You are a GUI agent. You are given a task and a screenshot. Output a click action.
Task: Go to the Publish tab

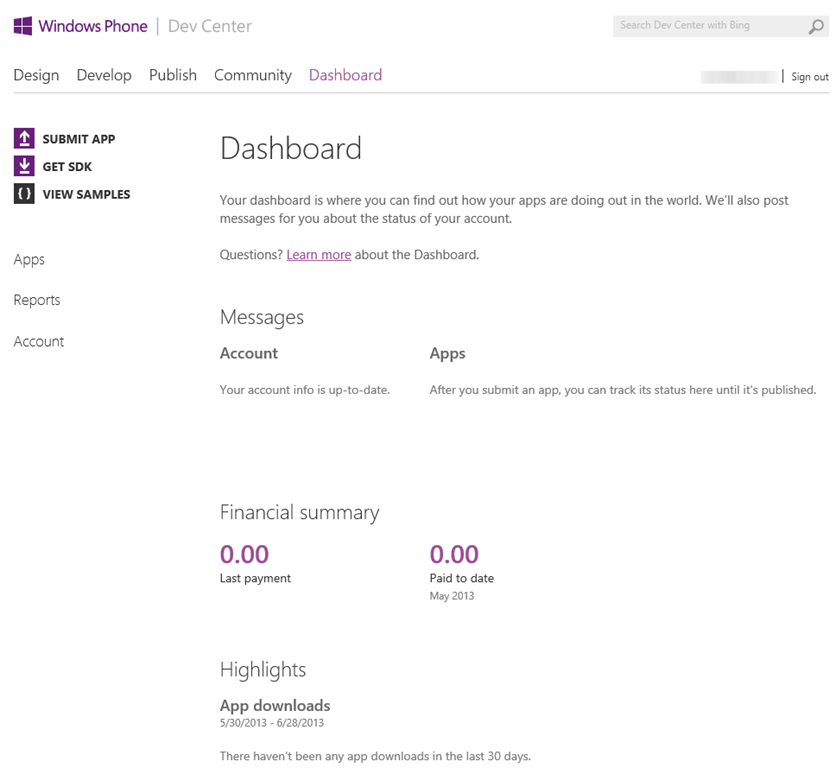(x=173, y=75)
